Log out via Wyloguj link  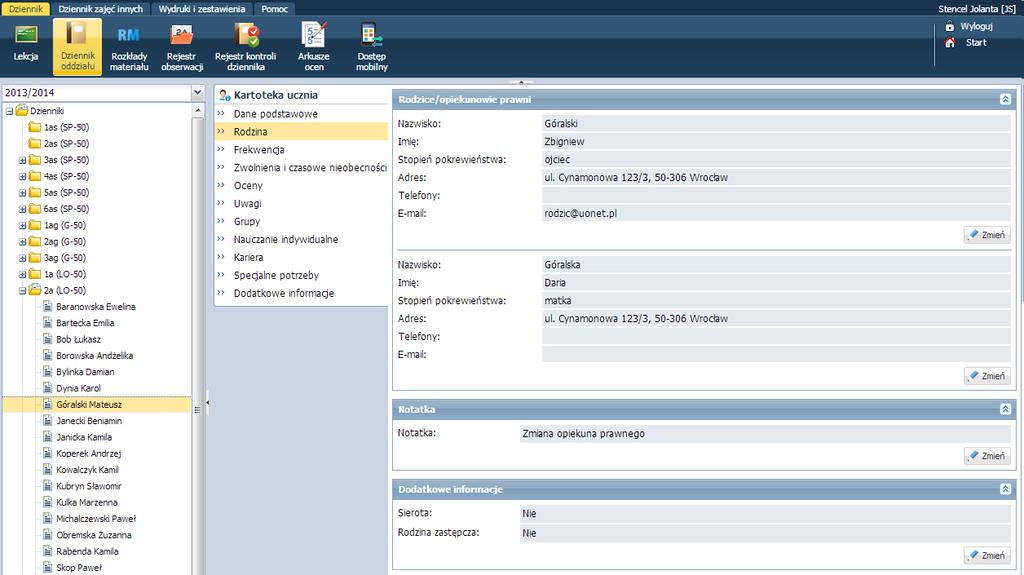[x=976, y=26]
